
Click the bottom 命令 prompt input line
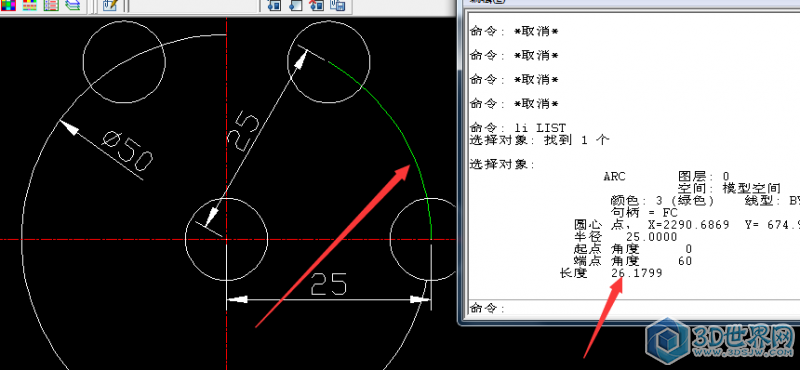pos(634,308)
